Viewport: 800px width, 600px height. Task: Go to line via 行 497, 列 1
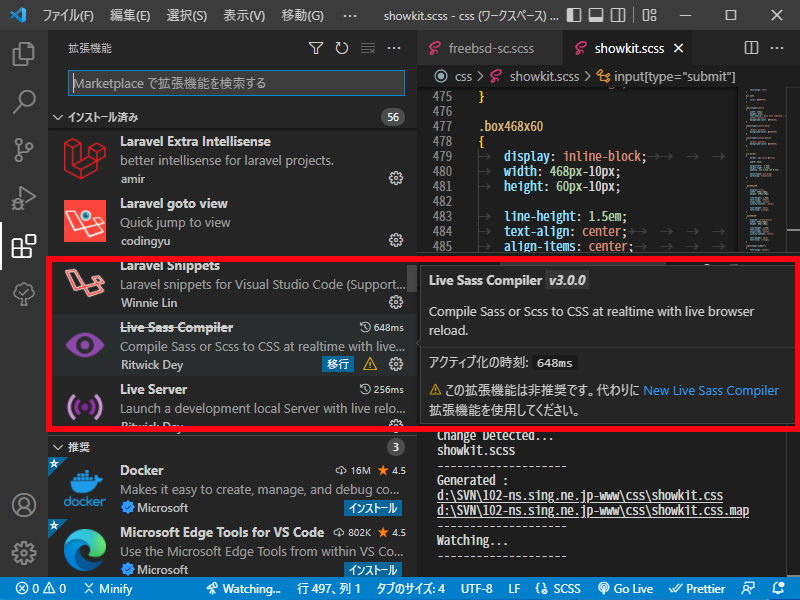point(329,588)
